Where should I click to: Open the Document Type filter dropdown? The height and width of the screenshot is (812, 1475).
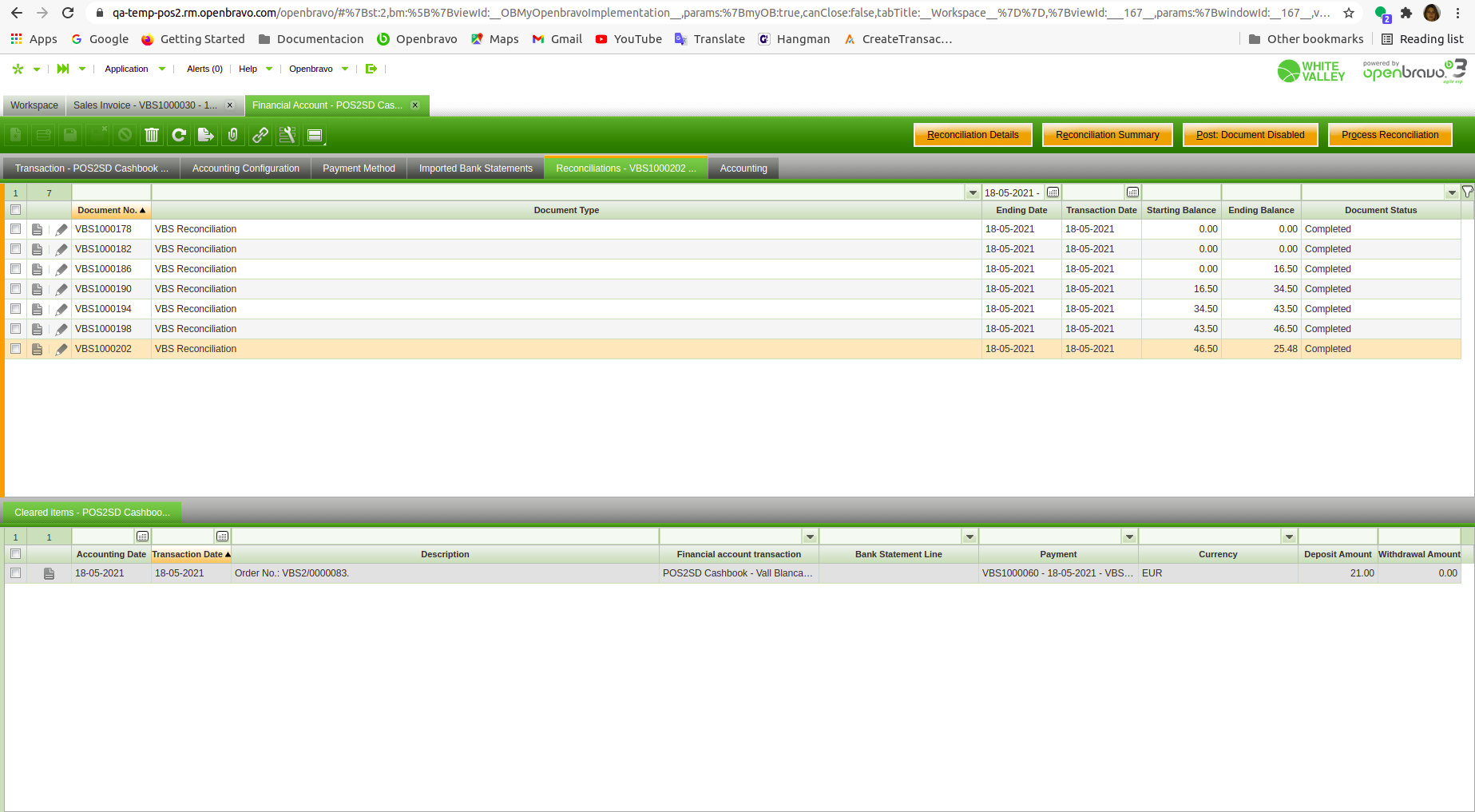coord(973,192)
